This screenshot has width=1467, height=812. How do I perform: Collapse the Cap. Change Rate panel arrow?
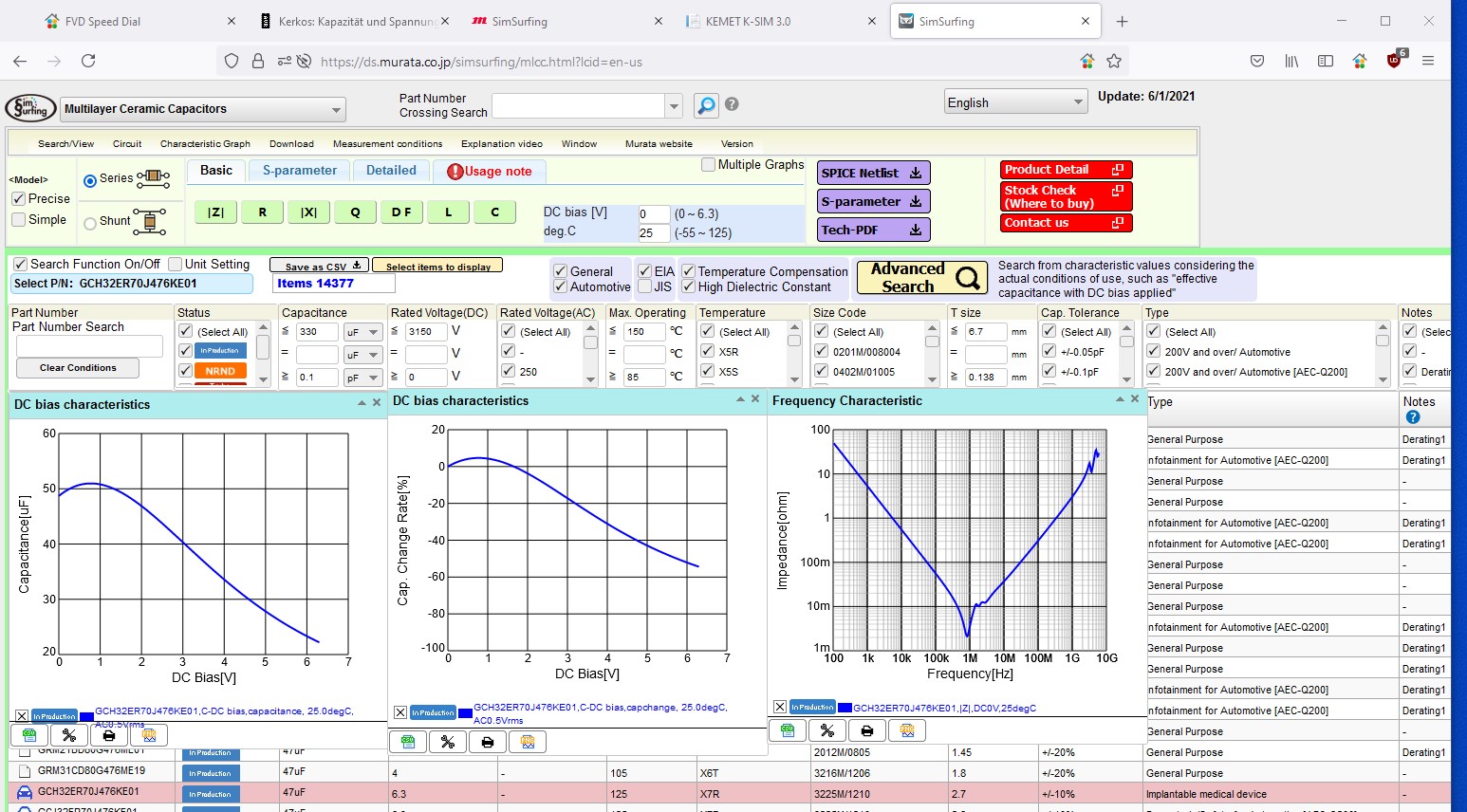740,399
